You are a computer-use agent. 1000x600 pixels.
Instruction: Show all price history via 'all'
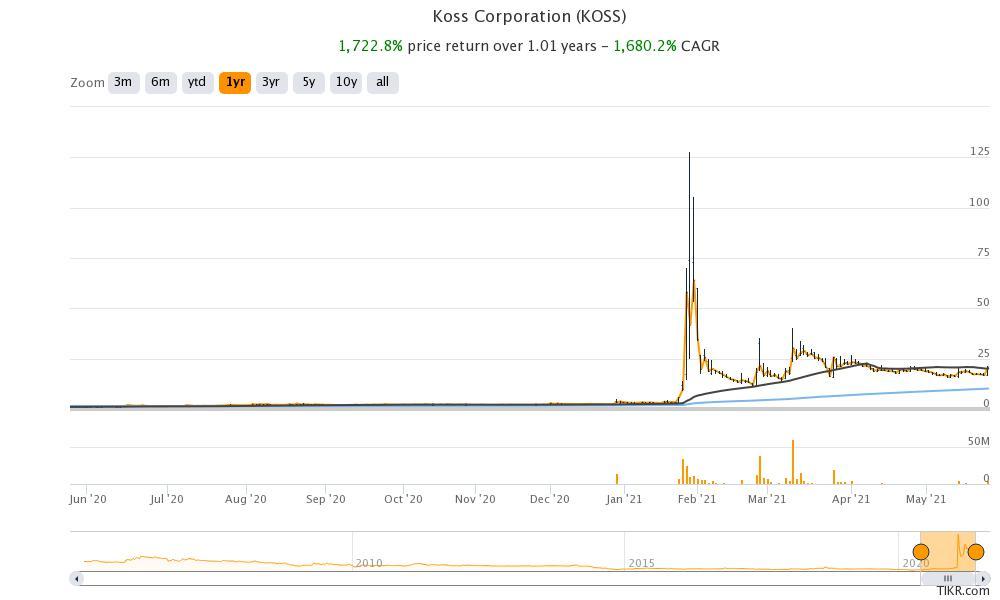tap(383, 82)
